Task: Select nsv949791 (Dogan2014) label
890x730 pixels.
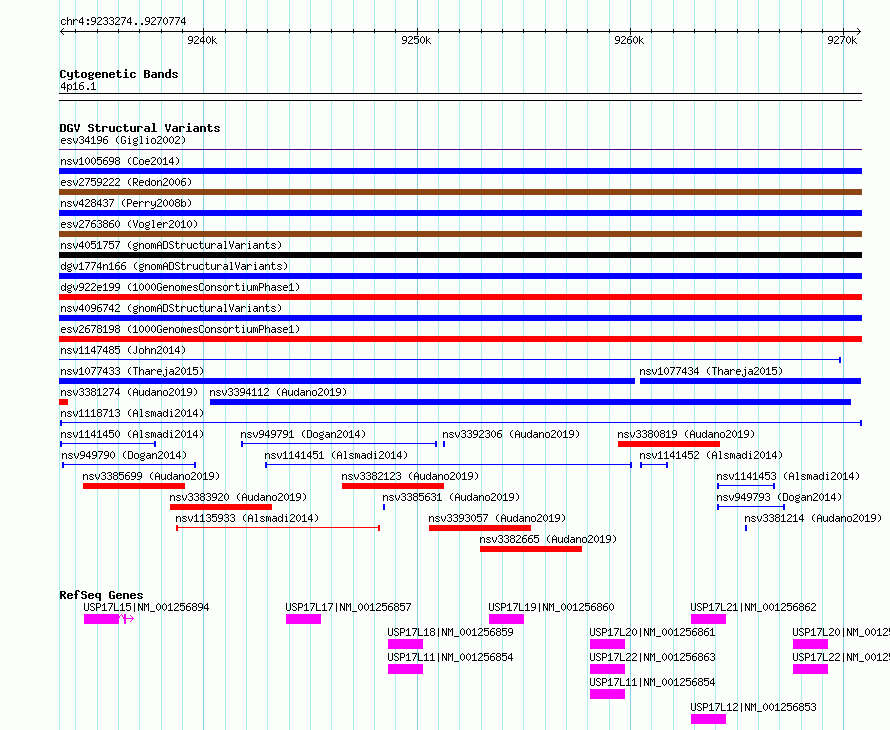Action: point(303,434)
